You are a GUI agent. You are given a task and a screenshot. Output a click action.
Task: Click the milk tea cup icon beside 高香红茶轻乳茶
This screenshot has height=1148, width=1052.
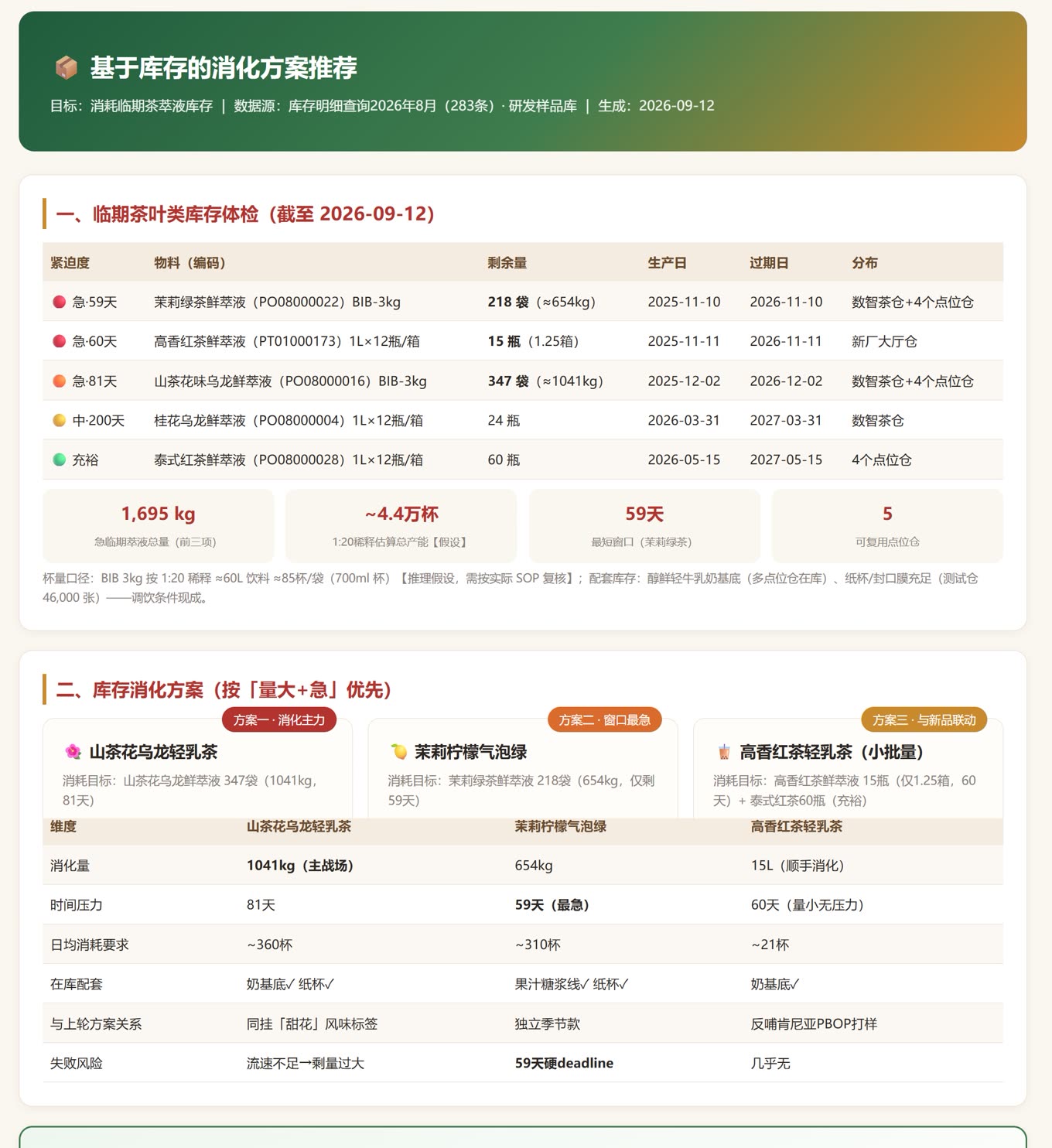pos(723,751)
